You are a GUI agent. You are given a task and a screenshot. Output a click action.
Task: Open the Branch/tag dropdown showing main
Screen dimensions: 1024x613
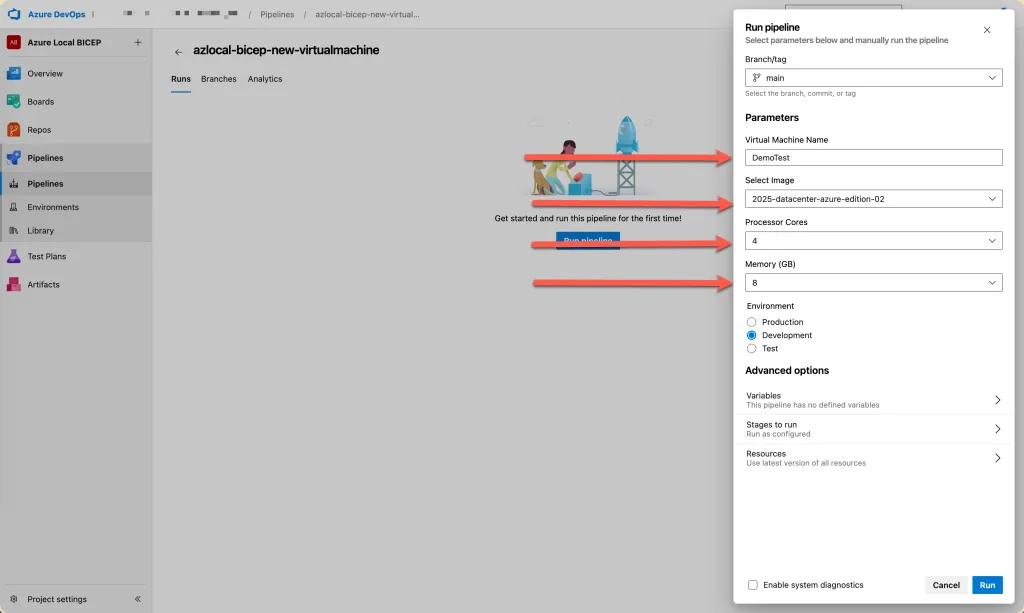click(x=873, y=78)
